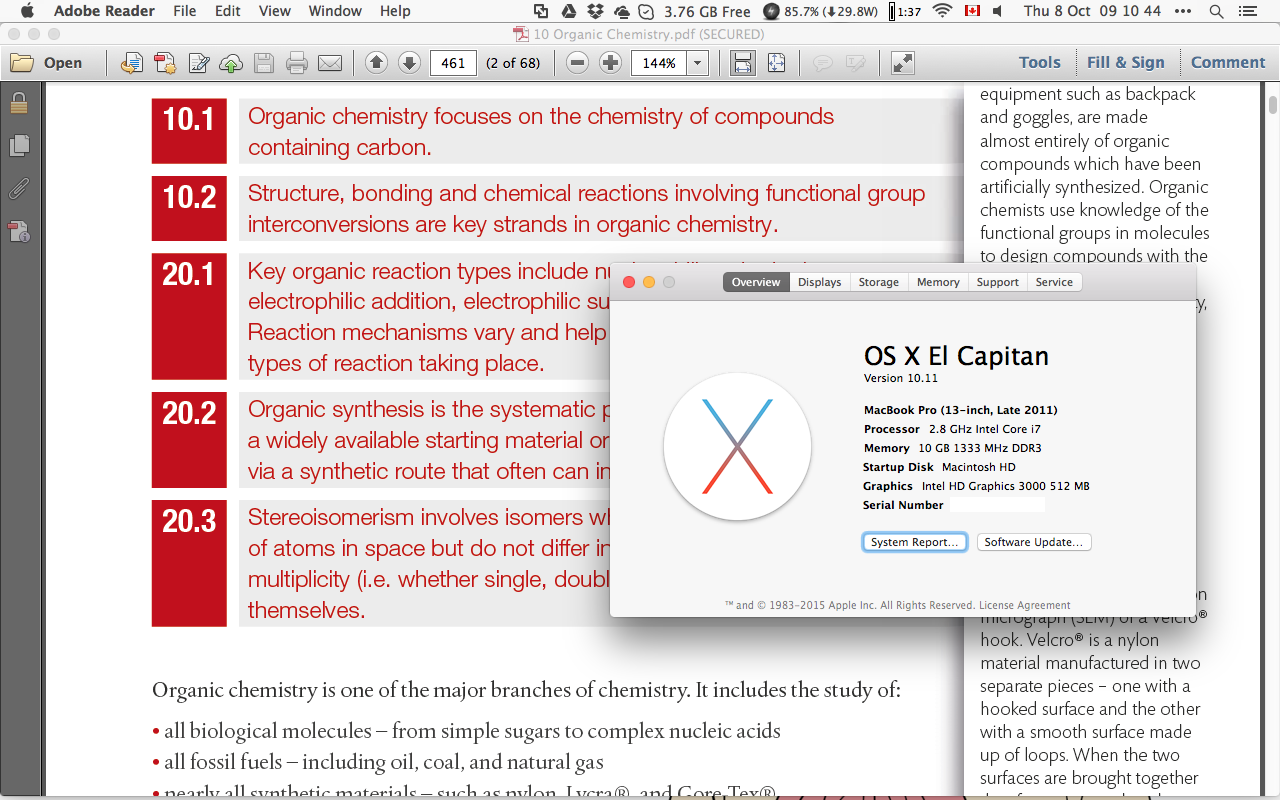Open the Adobe Reader application menu
Screen dimensions: 1280x800
(x=104, y=11)
